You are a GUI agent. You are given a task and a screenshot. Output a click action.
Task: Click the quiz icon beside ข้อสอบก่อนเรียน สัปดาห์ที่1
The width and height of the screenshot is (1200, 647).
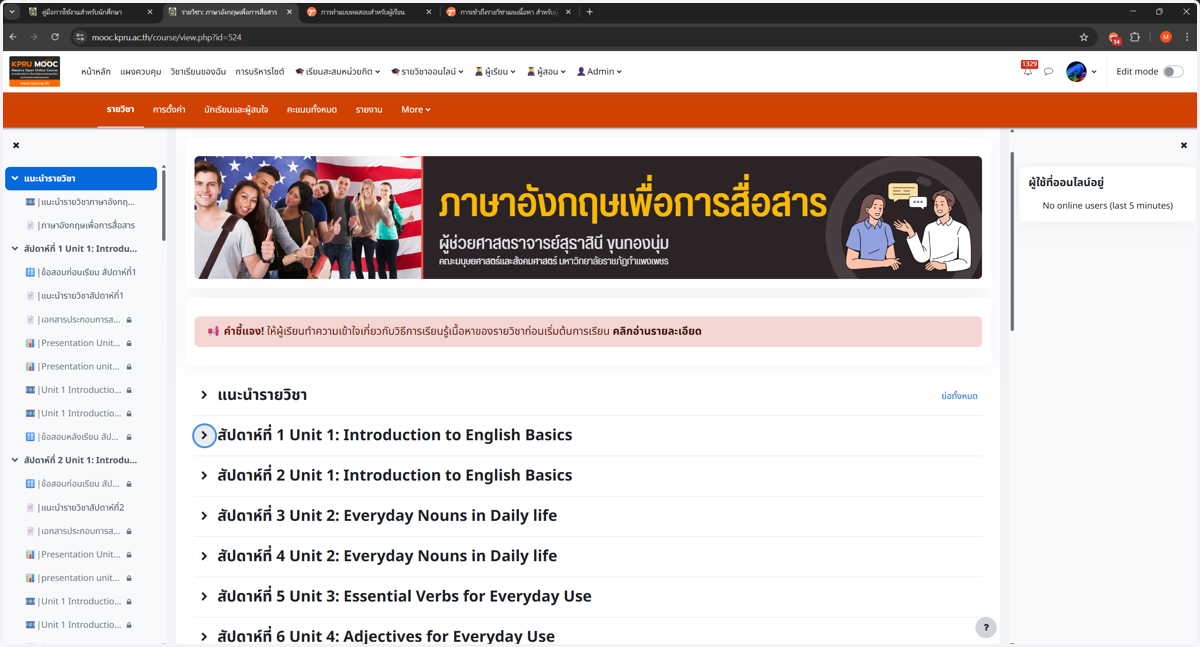pos(30,272)
